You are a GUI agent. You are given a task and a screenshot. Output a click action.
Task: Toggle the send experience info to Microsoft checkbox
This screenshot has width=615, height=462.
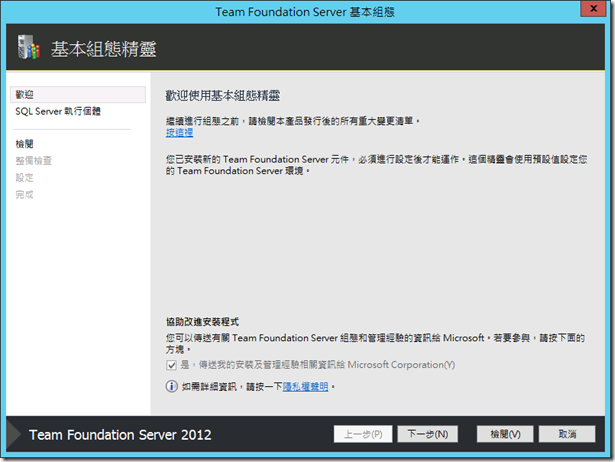[x=171, y=365]
